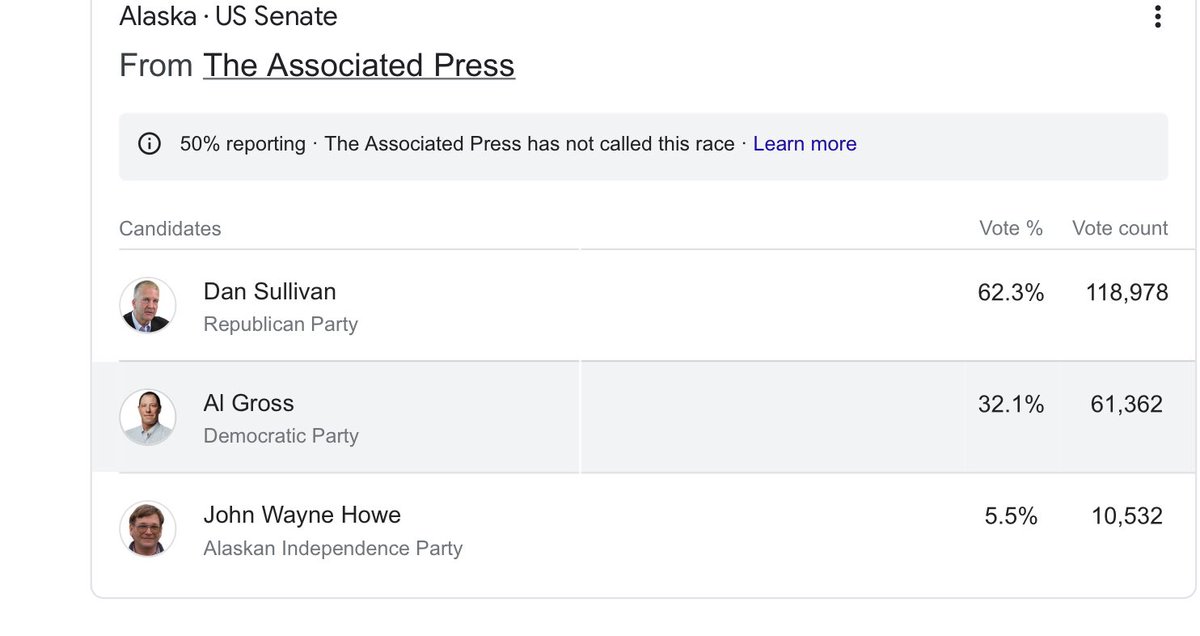Image resolution: width=1200 pixels, height=636 pixels.
Task: Select Al Gross's candidate photo
Action: point(147,417)
